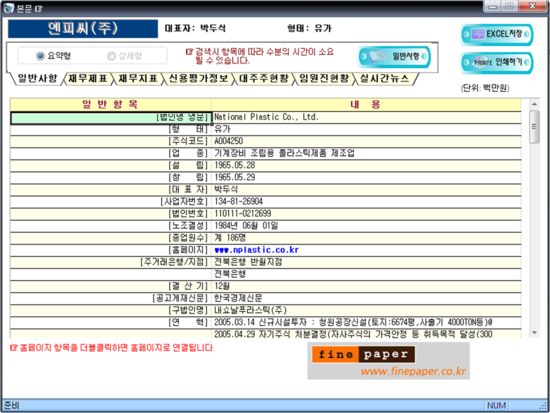The height and width of the screenshot is (413, 550).
Task: Click the 12월 settlement month value
Action: click(222, 286)
